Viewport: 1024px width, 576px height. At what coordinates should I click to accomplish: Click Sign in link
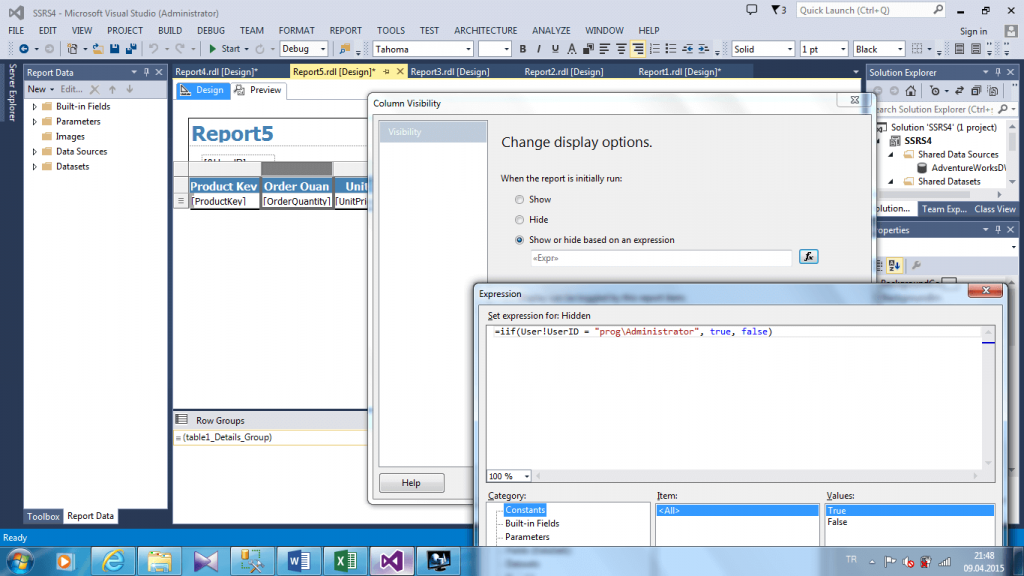(973, 31)
